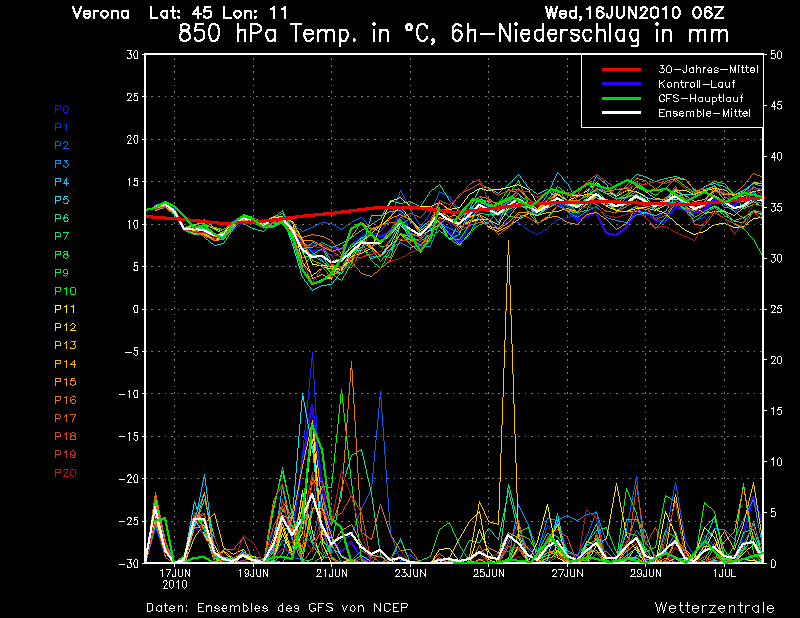
Task: Click the P12 ensemble member label
Action: (65, 327)
